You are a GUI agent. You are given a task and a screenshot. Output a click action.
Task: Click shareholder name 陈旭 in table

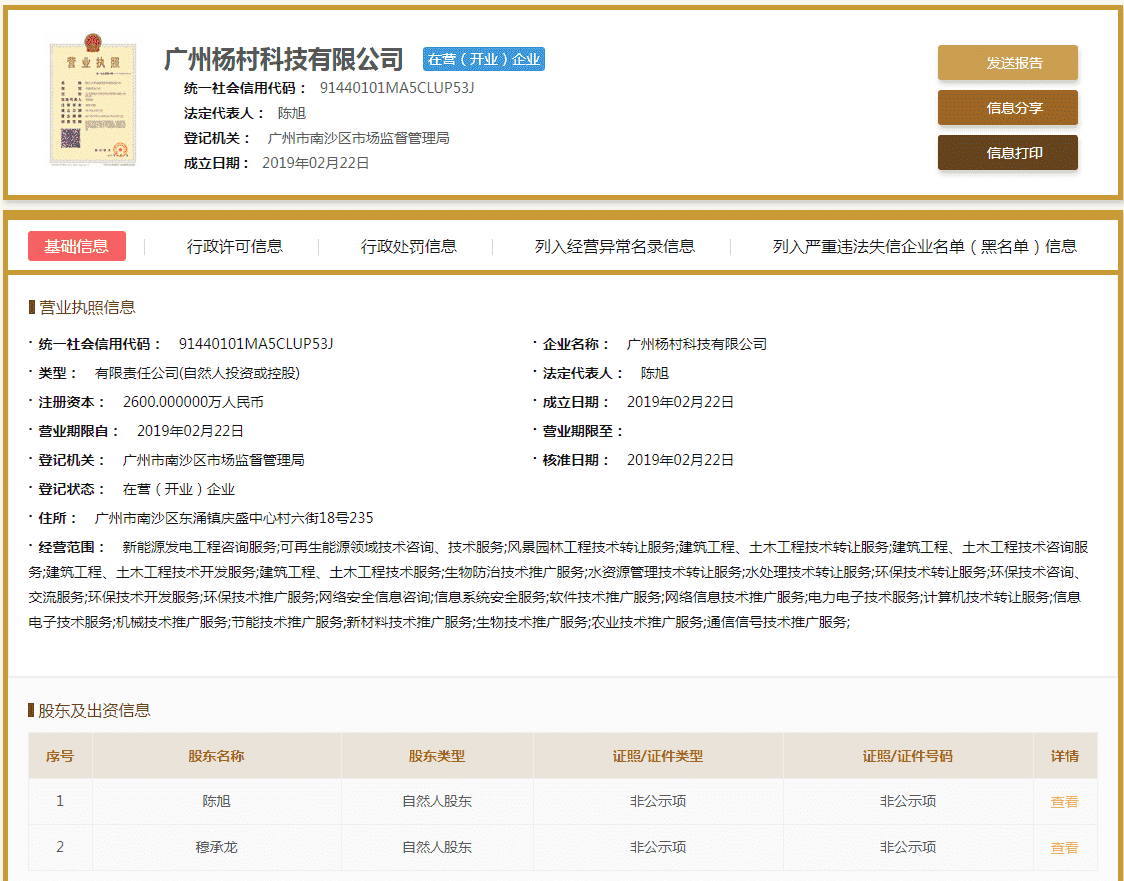tap(216, 801)
